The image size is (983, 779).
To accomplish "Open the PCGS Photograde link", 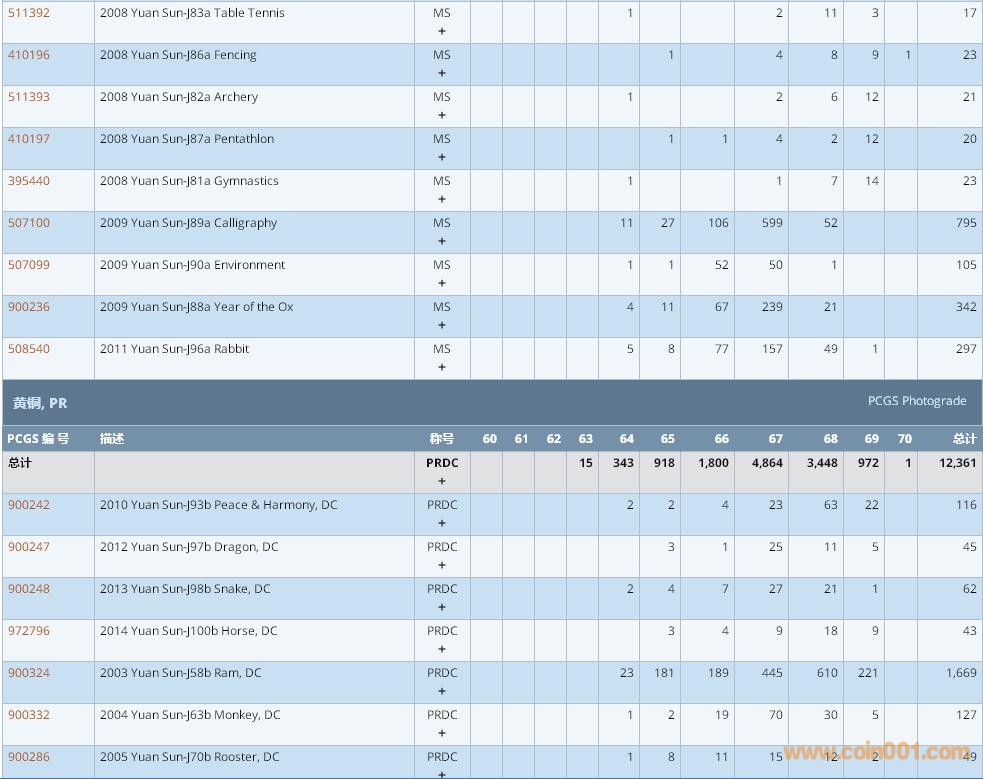I will click(916, 401).
